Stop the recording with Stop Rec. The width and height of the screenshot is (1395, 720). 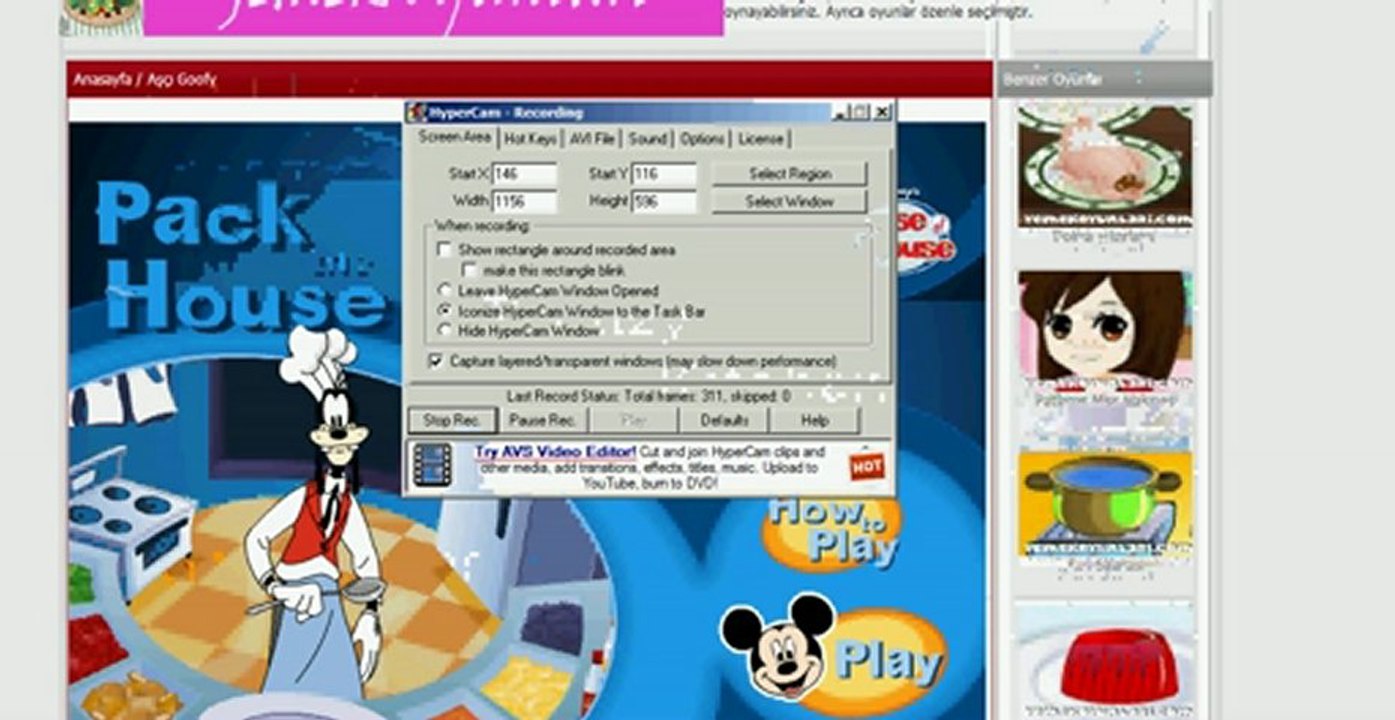[x=452, y=420]
